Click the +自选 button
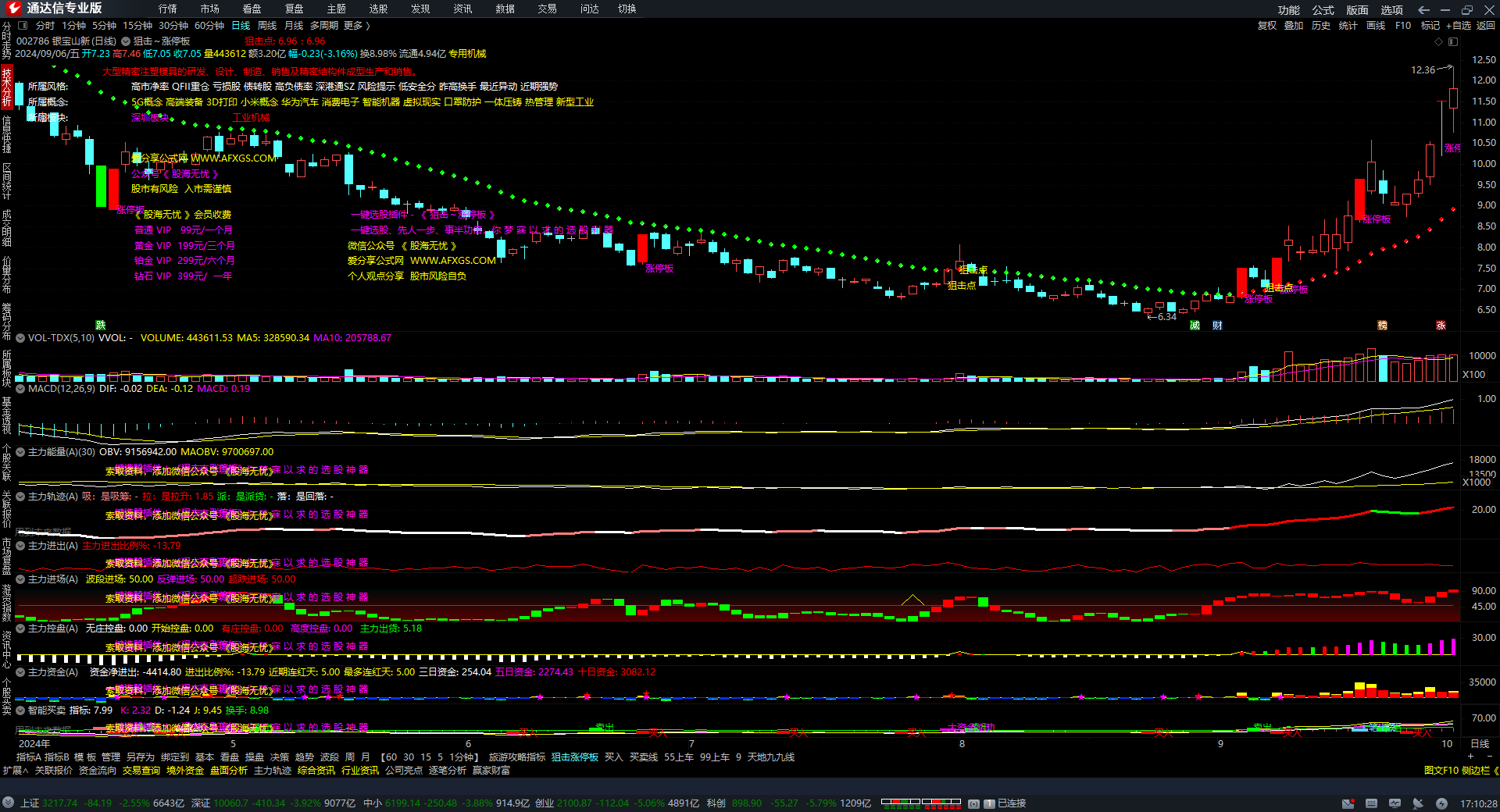This screenshot has width=1500, height=812. 1458,26
